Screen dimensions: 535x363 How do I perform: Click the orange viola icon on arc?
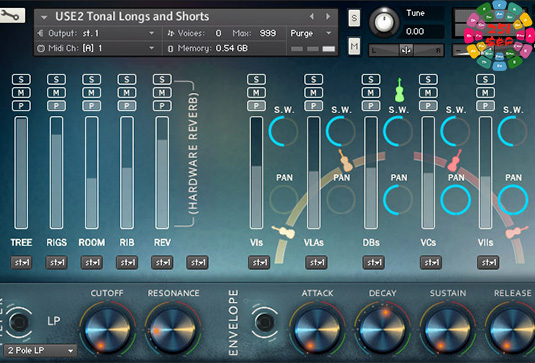pos(345,160)
